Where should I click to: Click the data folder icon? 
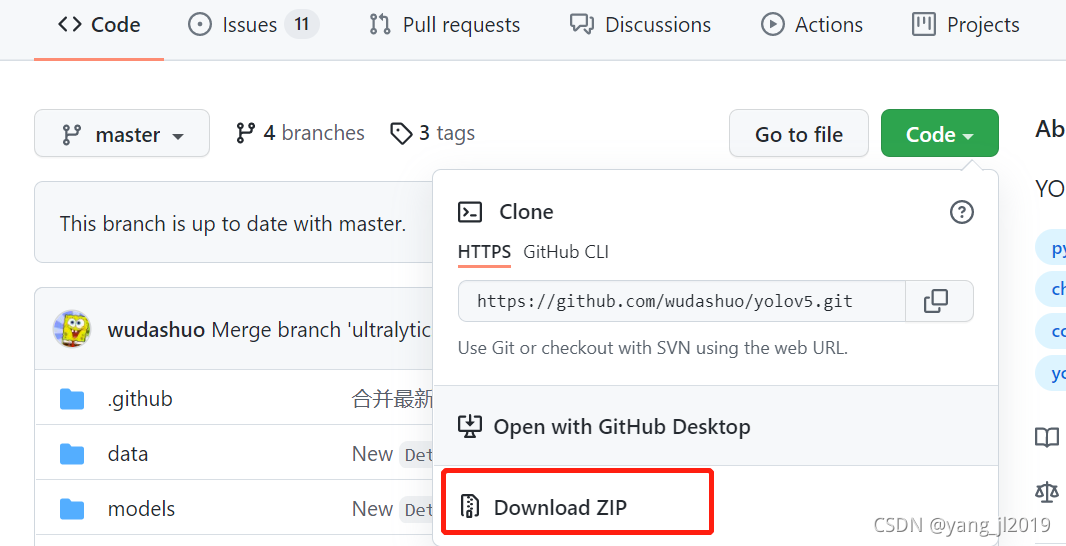click(x=72, y=454)
